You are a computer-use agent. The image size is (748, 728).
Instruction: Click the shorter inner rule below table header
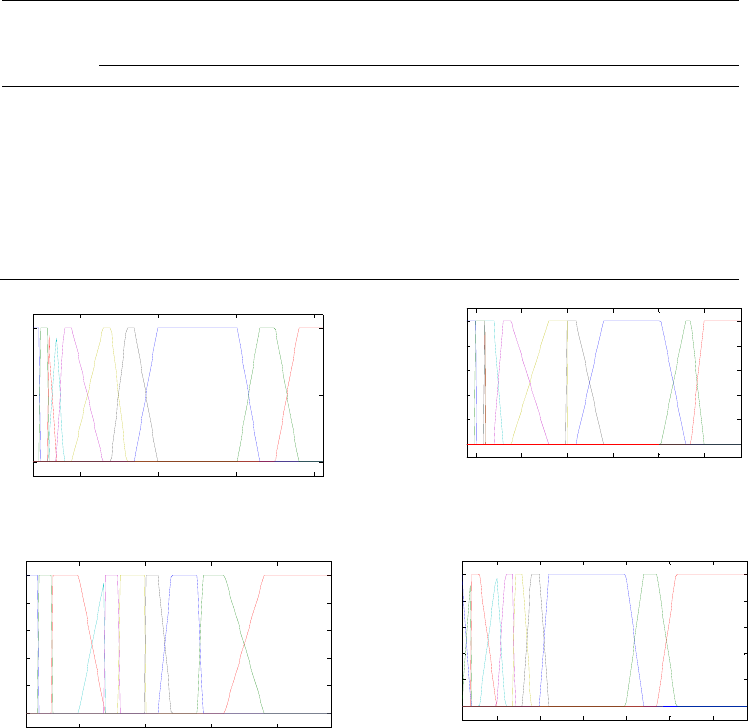(418, 66)
